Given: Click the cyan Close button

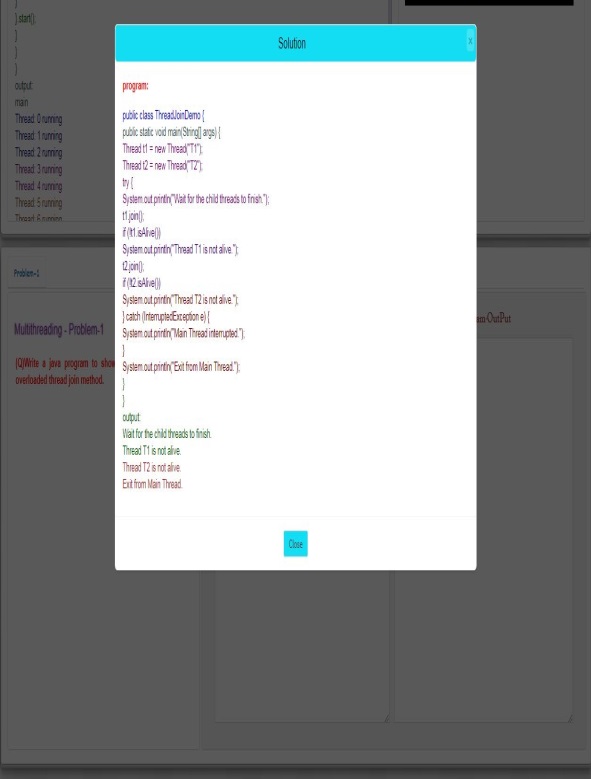Looking at the screenshot, I should 296,544.
